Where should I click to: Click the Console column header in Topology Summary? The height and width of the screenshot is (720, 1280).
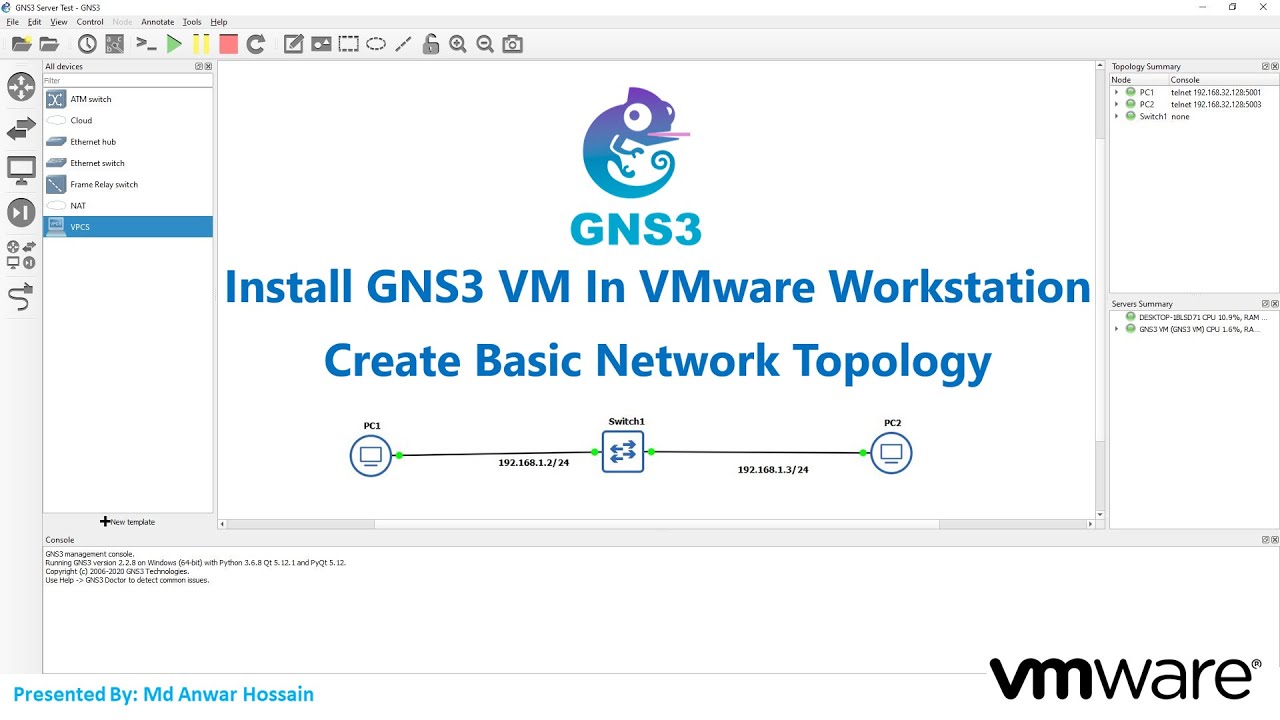pyautogui.click(x=1224, y=80)
